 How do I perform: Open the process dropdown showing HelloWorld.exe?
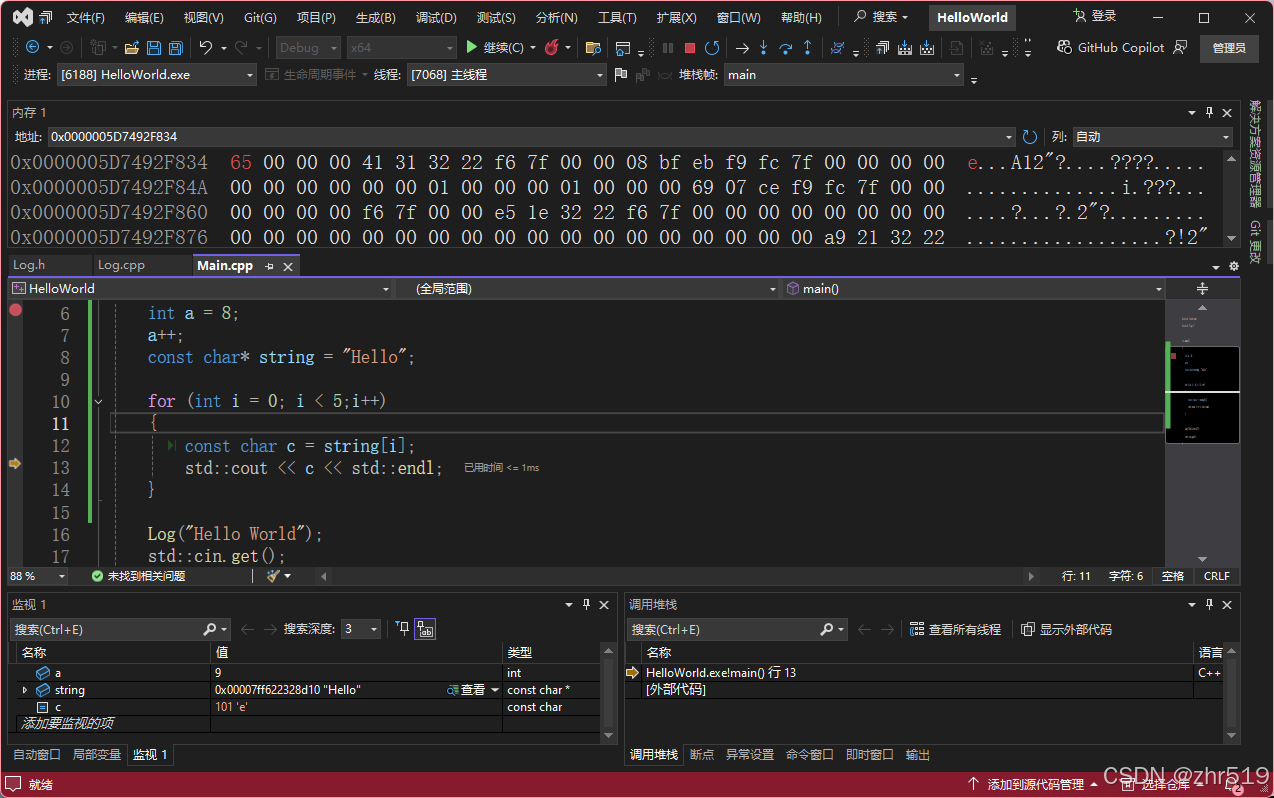(250, 75)
